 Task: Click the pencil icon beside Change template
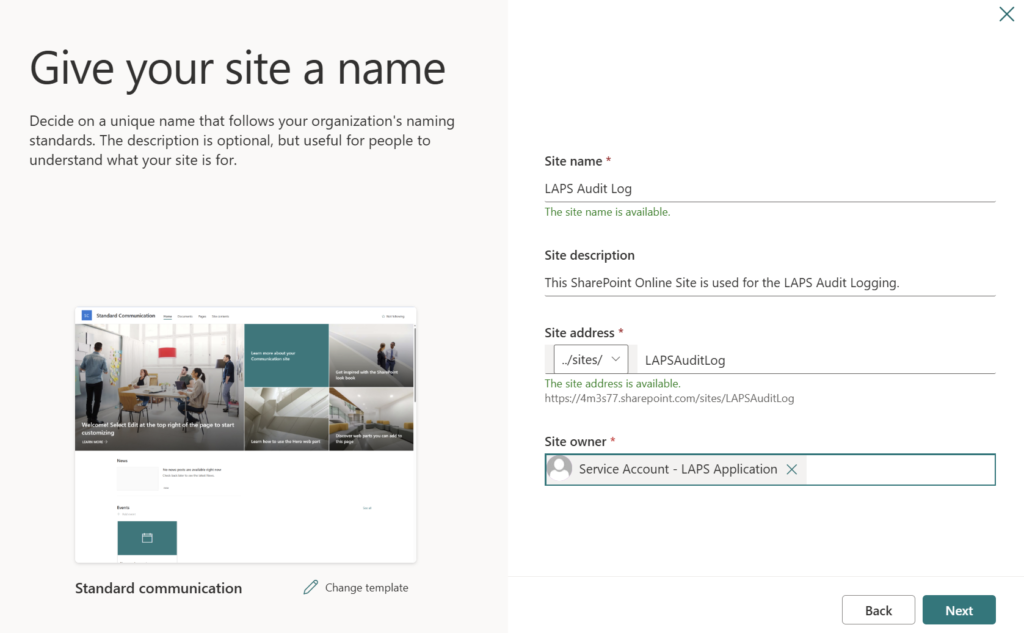tap(311, 587)
